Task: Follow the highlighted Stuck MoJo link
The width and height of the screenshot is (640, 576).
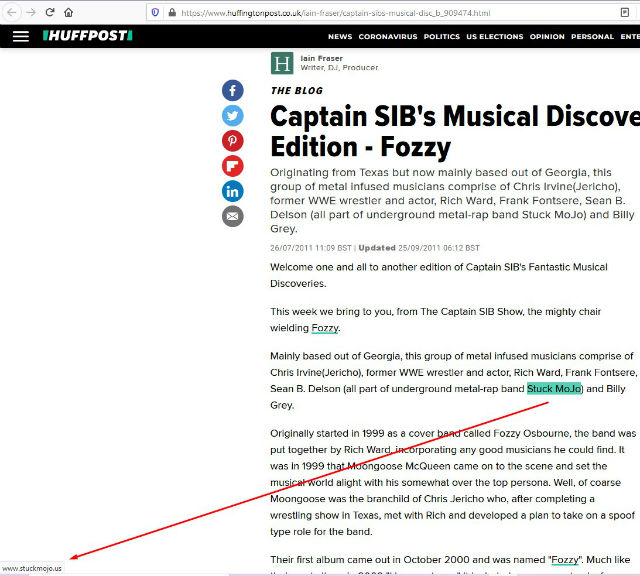Action: pyautogui.click(x=554, y=389)
